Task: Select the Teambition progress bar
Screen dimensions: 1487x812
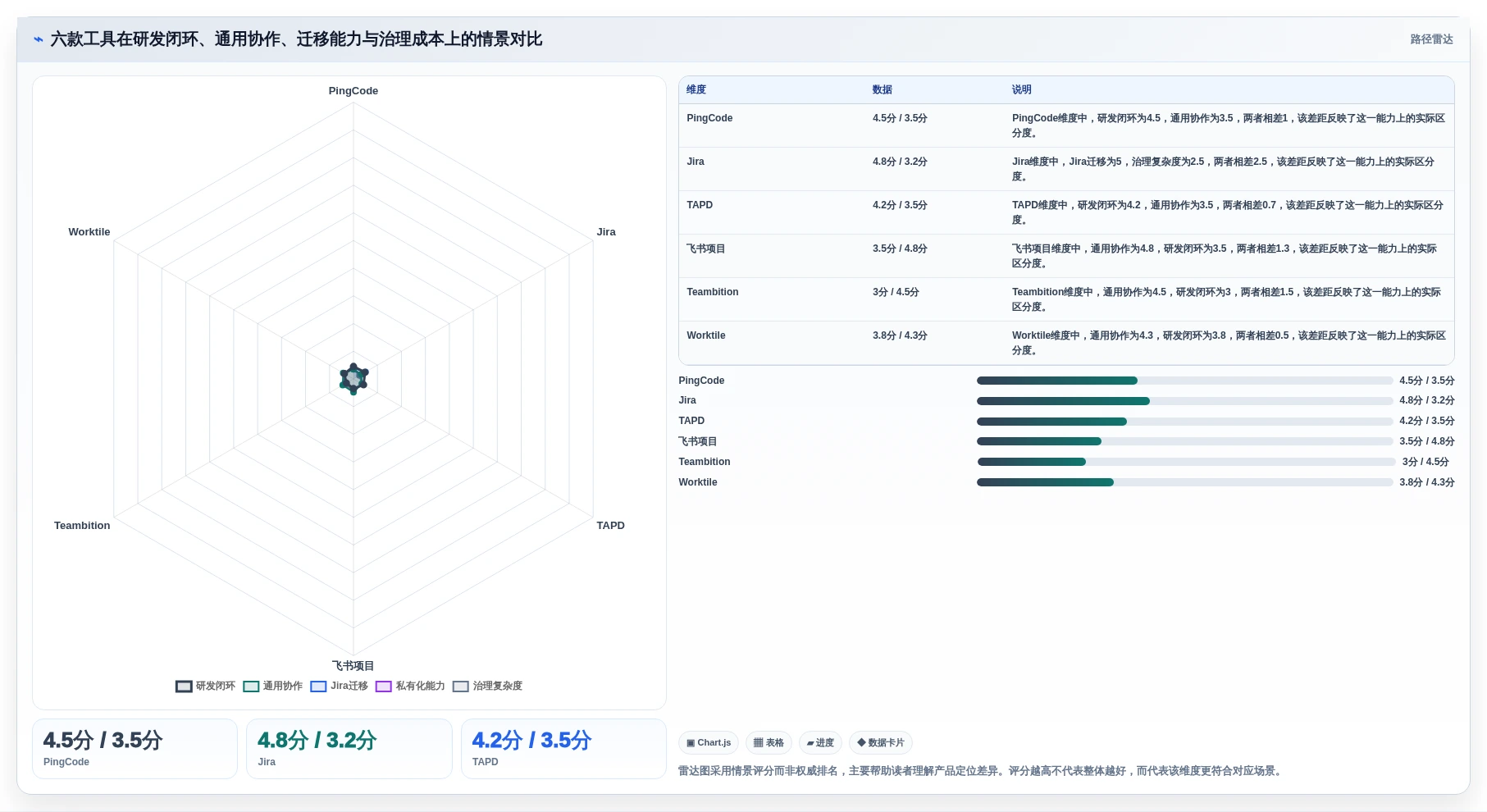Action: tap(1186, 462)
